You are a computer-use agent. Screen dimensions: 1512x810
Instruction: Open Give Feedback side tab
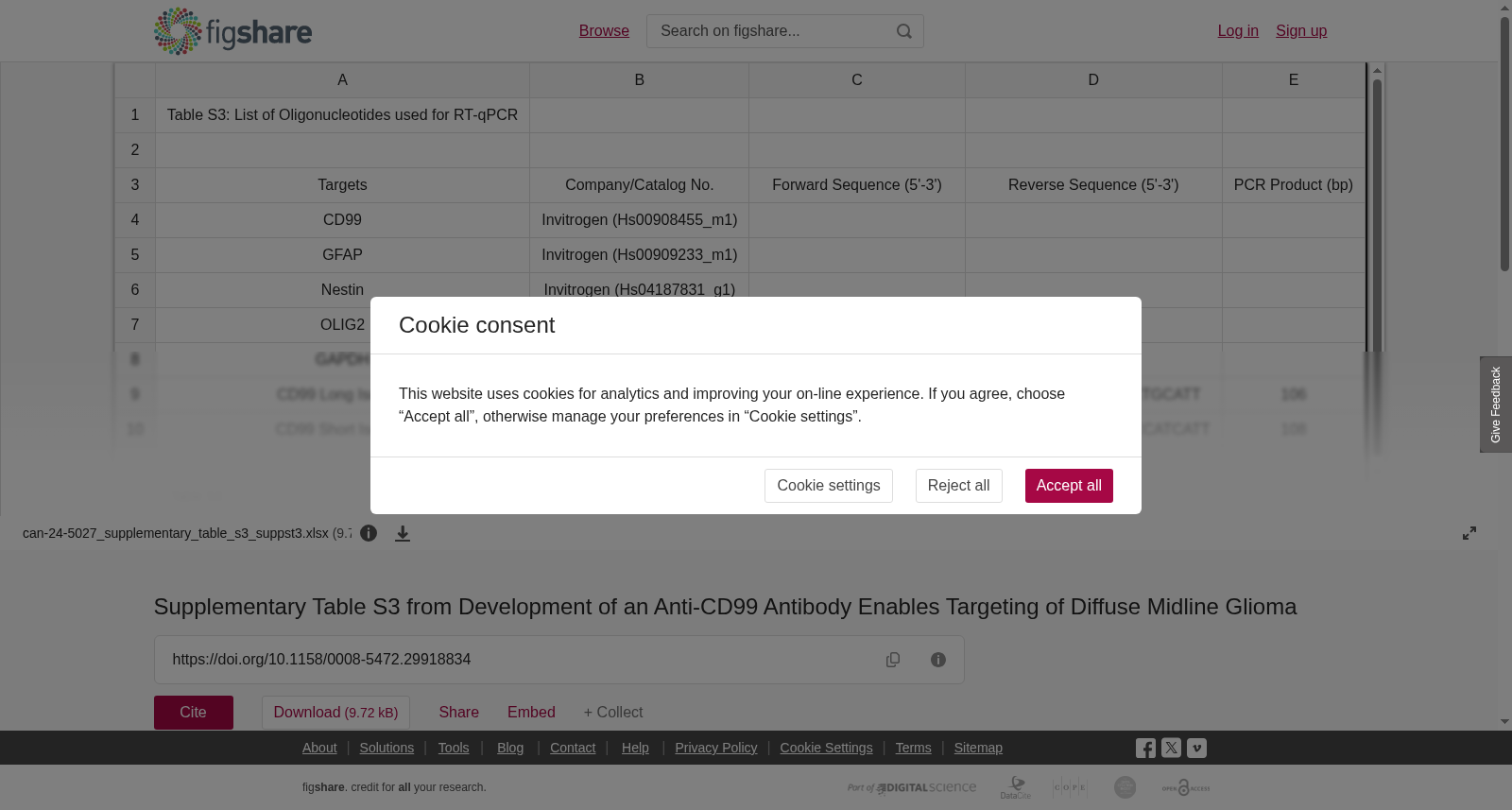[1495, 405]
